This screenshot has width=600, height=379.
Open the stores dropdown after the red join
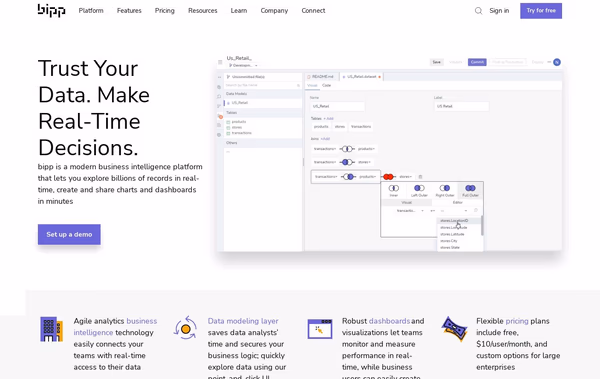[x=406, y=176]
